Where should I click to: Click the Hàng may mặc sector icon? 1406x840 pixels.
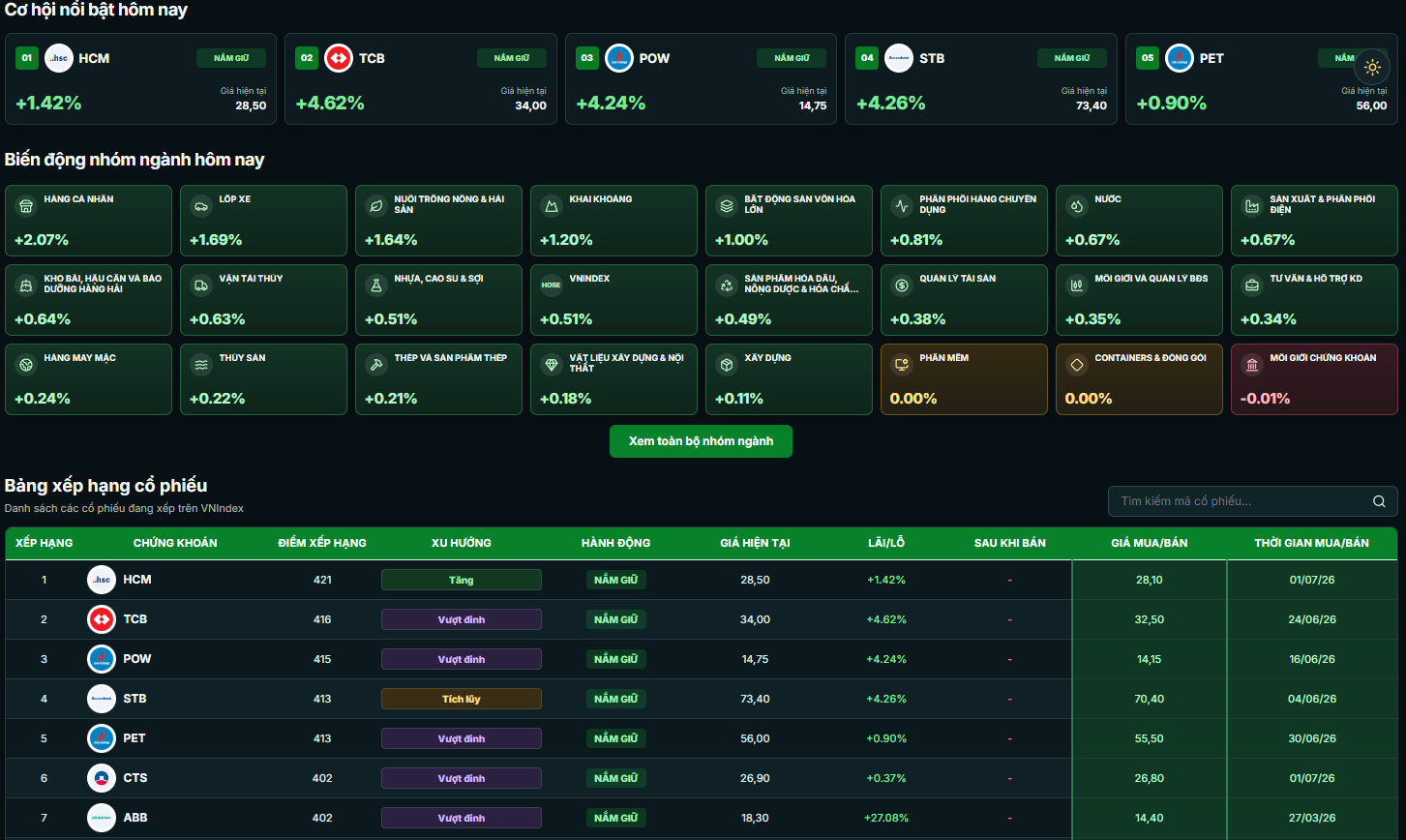[x=26, y=365]
